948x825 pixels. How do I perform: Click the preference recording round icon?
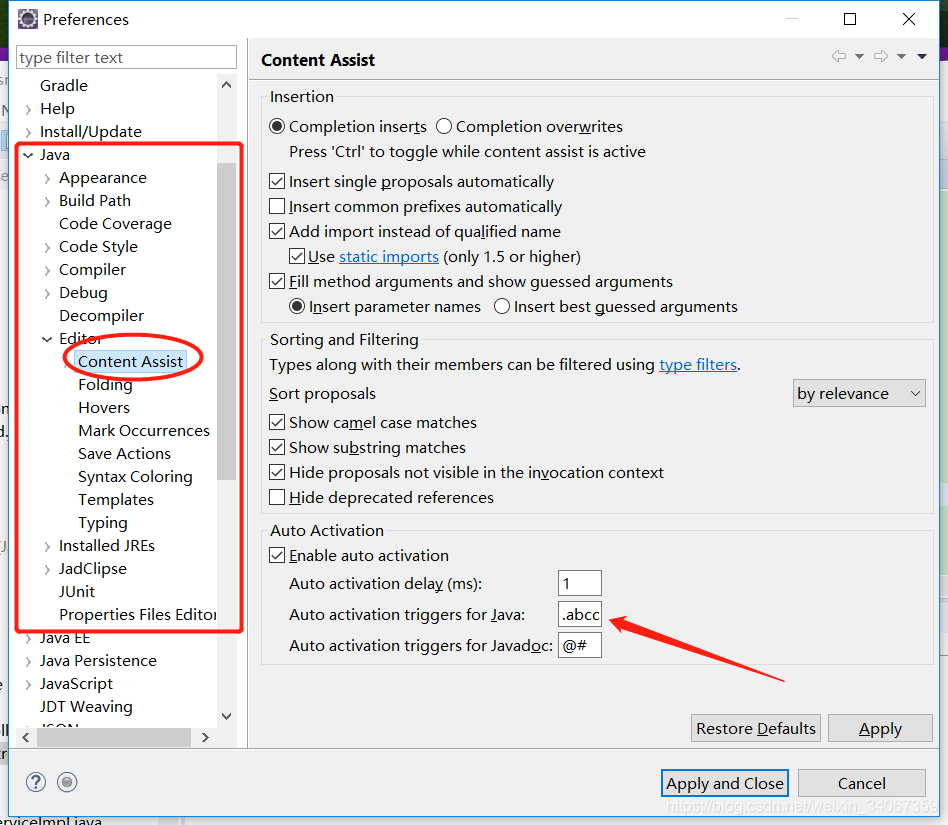point(67,782)
